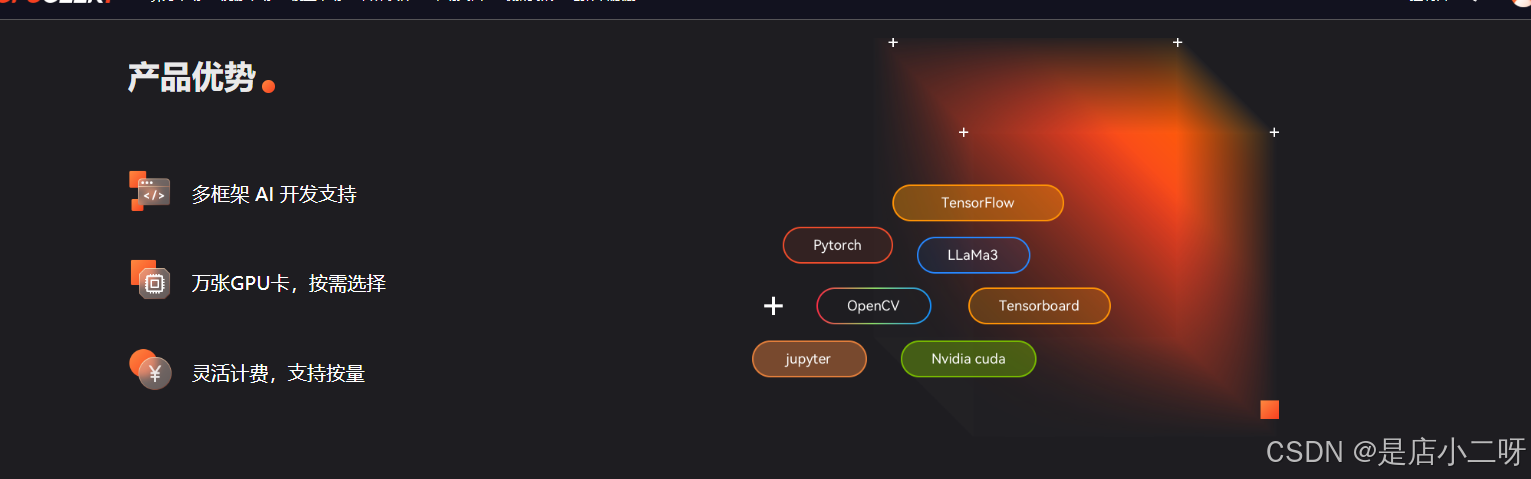The image size is (1531, 479).
Task: Select the 多框架 AI 开发支持 advantage
Action: click(x=274, y=194)
